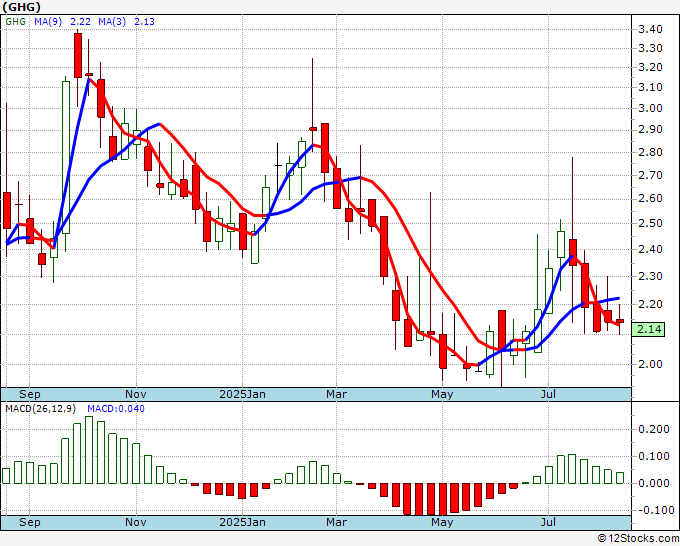Image resolution: width=680 pixels, height=546 pixels.
Task: Click the 2.70 price axis label
Action: click(x=650, y=175)
